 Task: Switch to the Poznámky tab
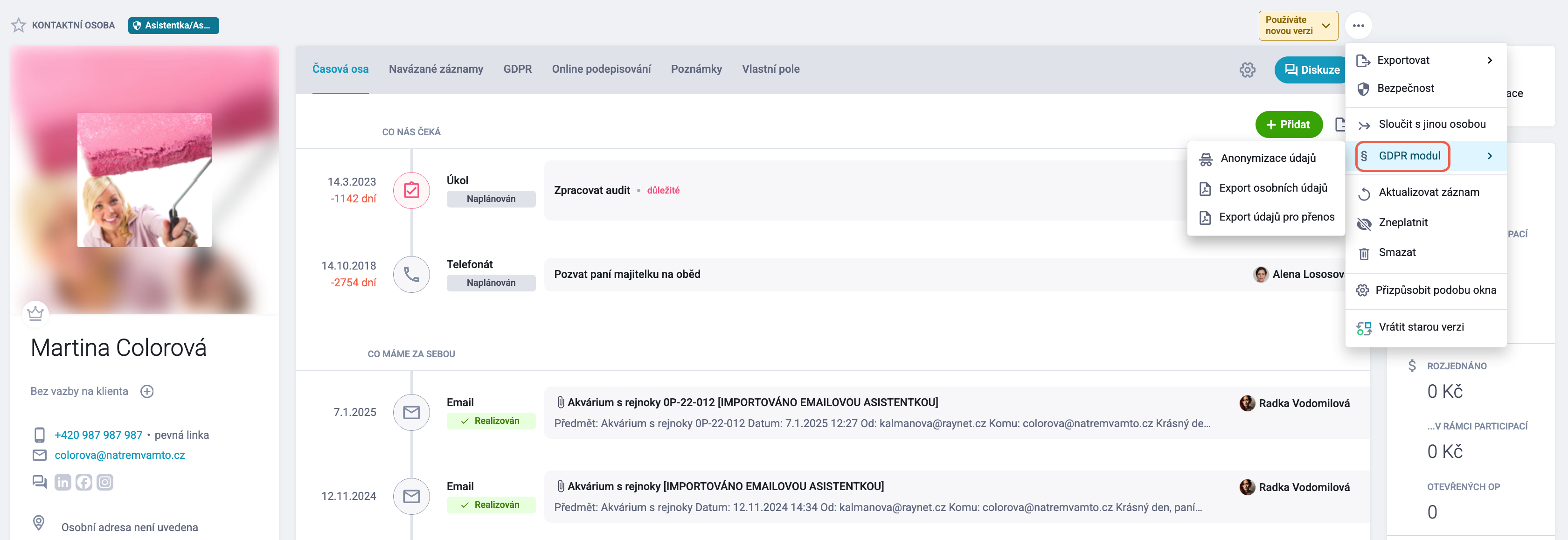(x=696, y=69)
